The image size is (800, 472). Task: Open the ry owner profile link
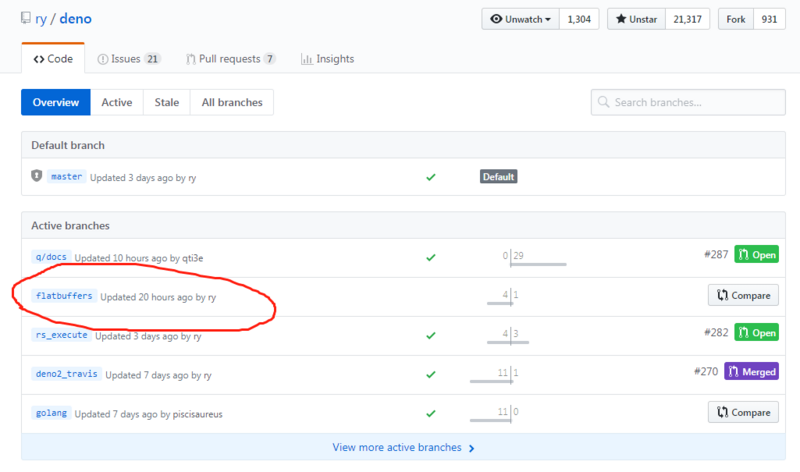click(41, 19)
